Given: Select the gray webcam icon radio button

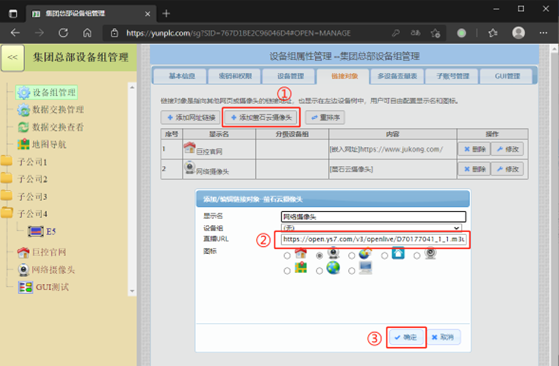Looking at the screenshot, I should [x=416, y=256].
